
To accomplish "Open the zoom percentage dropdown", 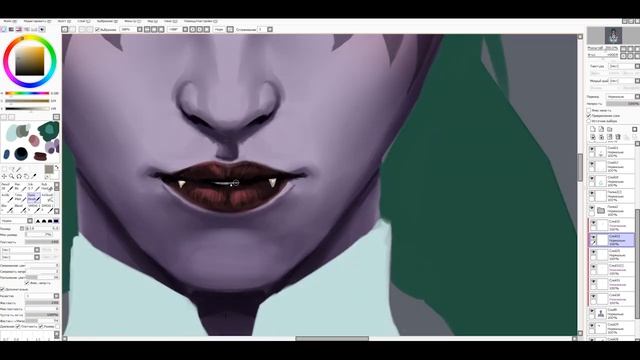I will [140, 29].
